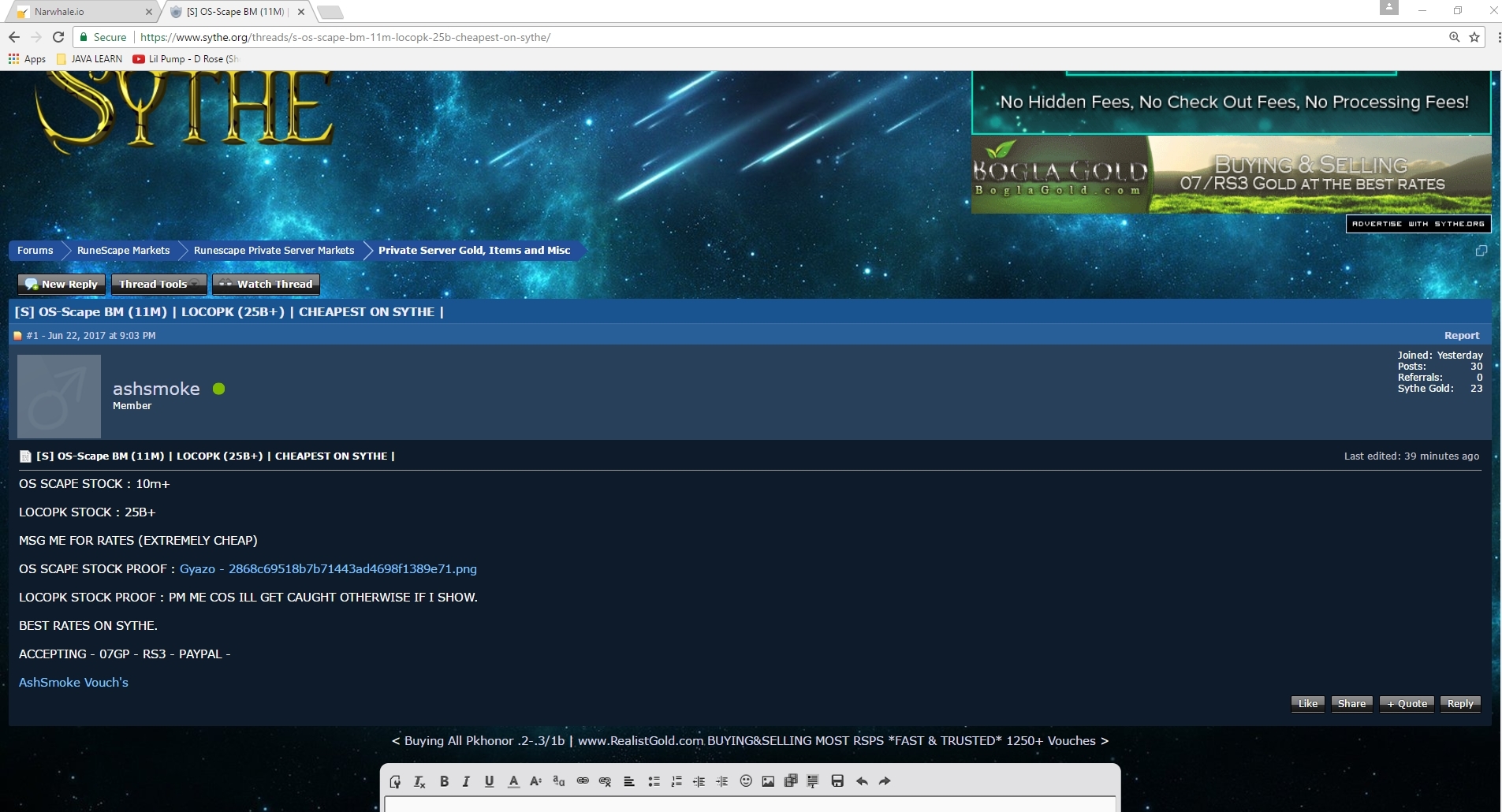The width and height of the screenshot is (1502, 812).
Task: Click the insert link icon
Action: 583,781
